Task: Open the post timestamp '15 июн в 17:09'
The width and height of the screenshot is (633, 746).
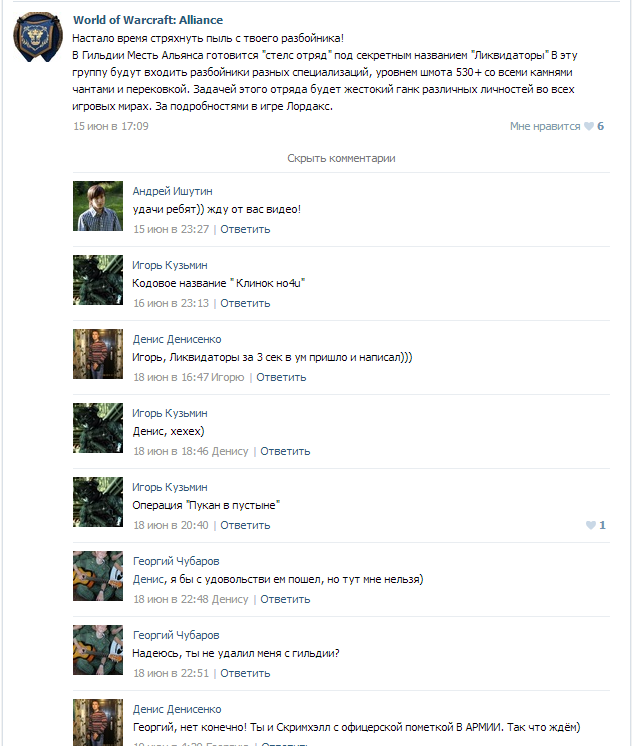Action: pos(111,126)
